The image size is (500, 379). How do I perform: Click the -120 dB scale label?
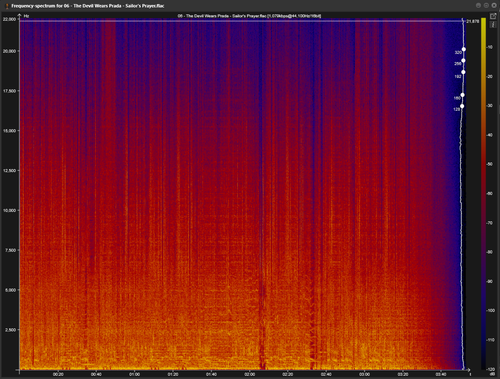490,369
